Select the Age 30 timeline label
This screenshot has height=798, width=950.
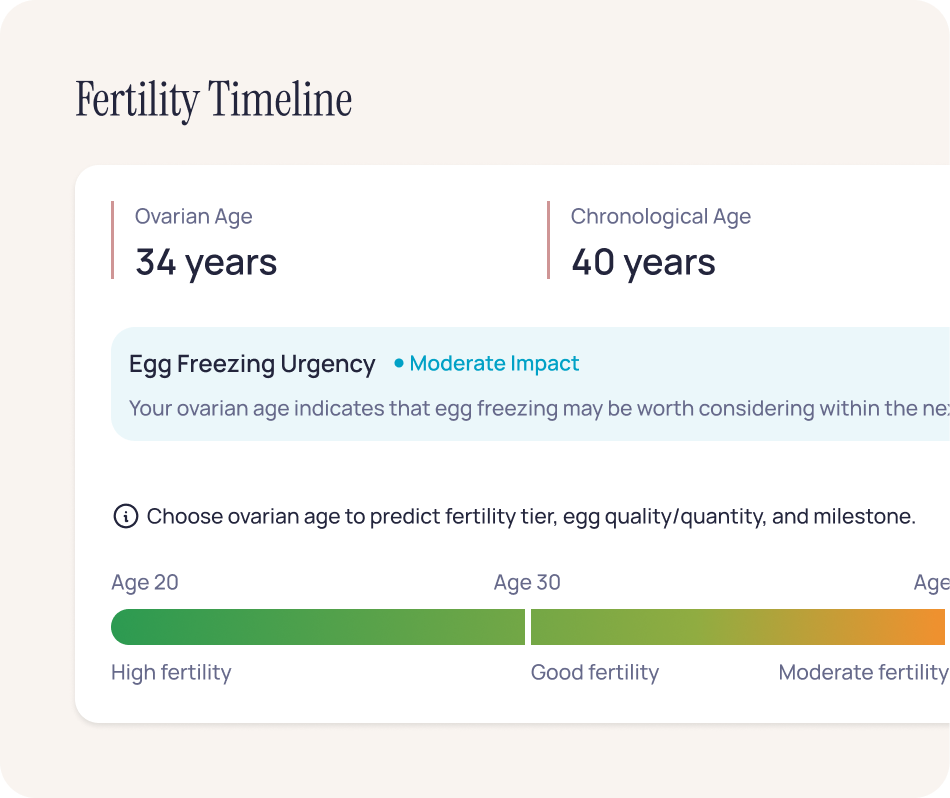pos(527,583)
